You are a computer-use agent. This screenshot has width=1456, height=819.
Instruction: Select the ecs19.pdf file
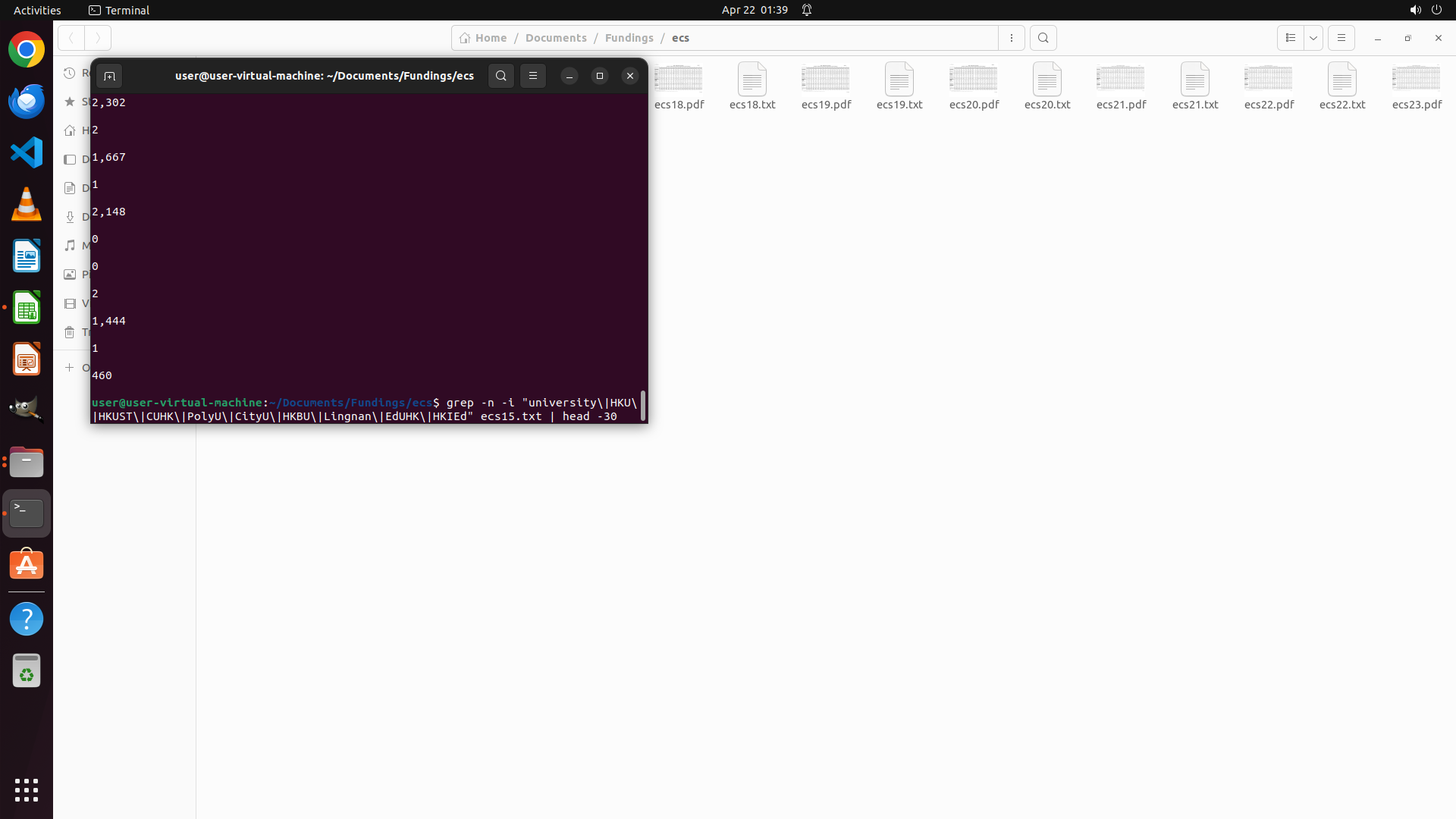tap(826, 86)
